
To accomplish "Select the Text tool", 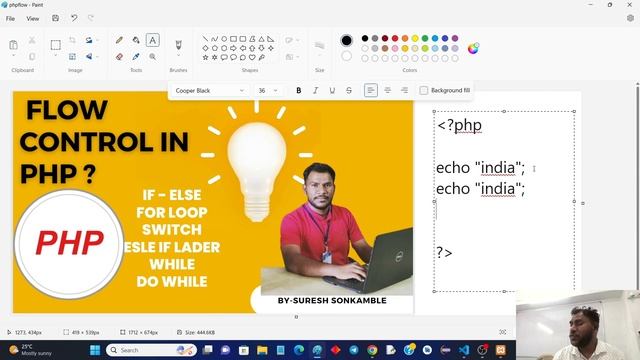I will (x=152, y=40).
